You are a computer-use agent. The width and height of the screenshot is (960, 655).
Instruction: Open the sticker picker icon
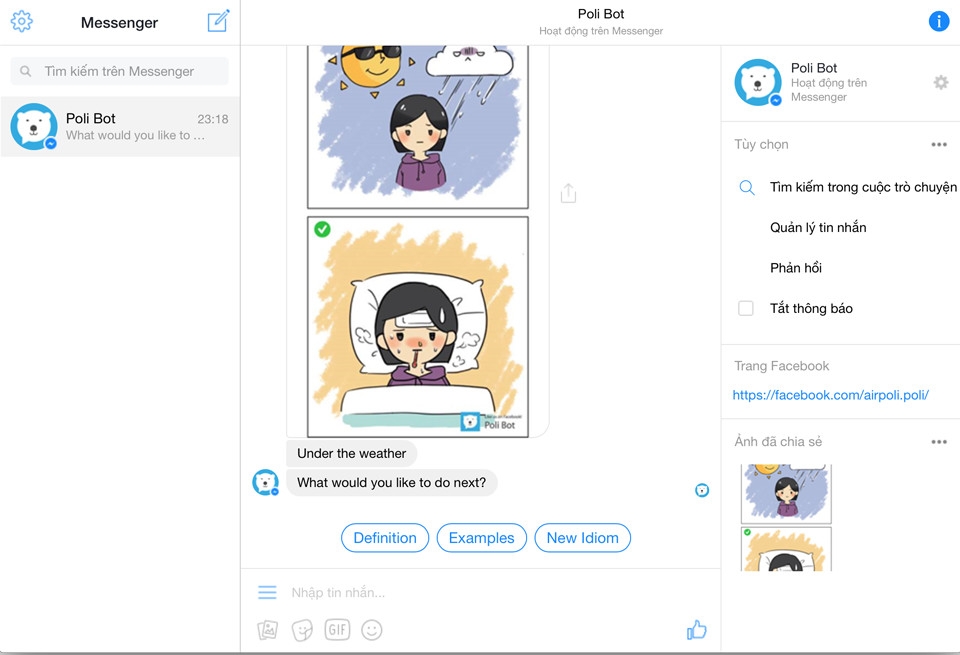[302, 630]
